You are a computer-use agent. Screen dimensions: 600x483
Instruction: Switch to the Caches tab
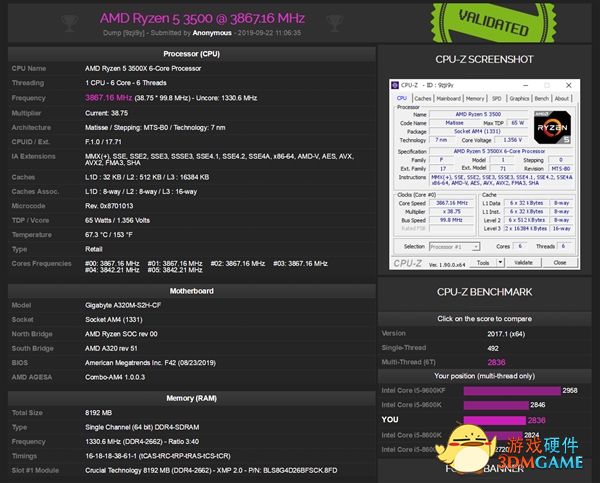[422, 98]
